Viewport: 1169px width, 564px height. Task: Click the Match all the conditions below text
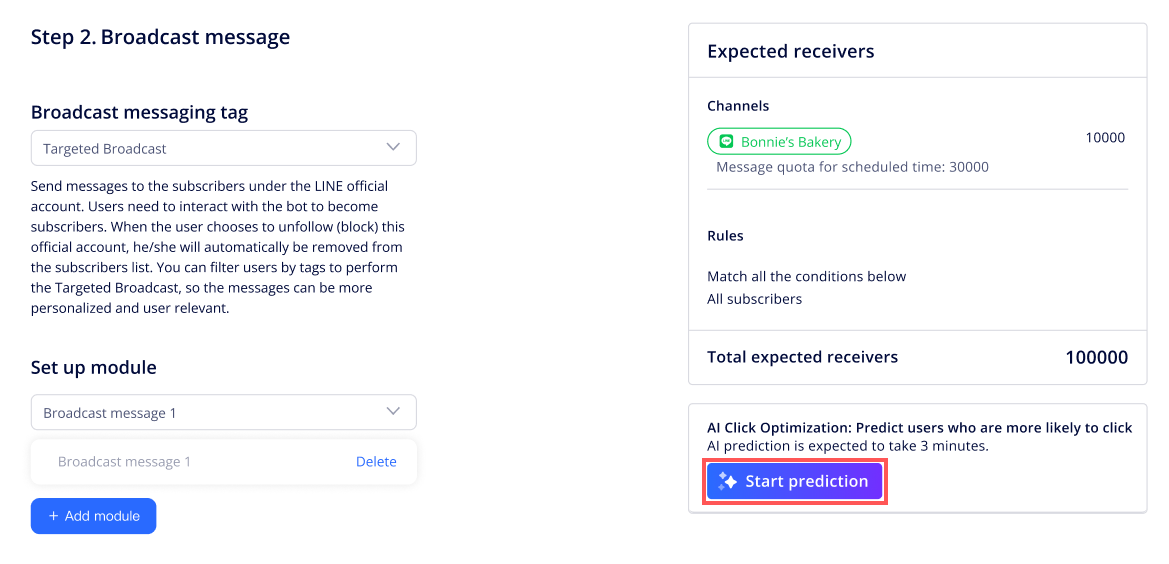[x=806, y=276]
